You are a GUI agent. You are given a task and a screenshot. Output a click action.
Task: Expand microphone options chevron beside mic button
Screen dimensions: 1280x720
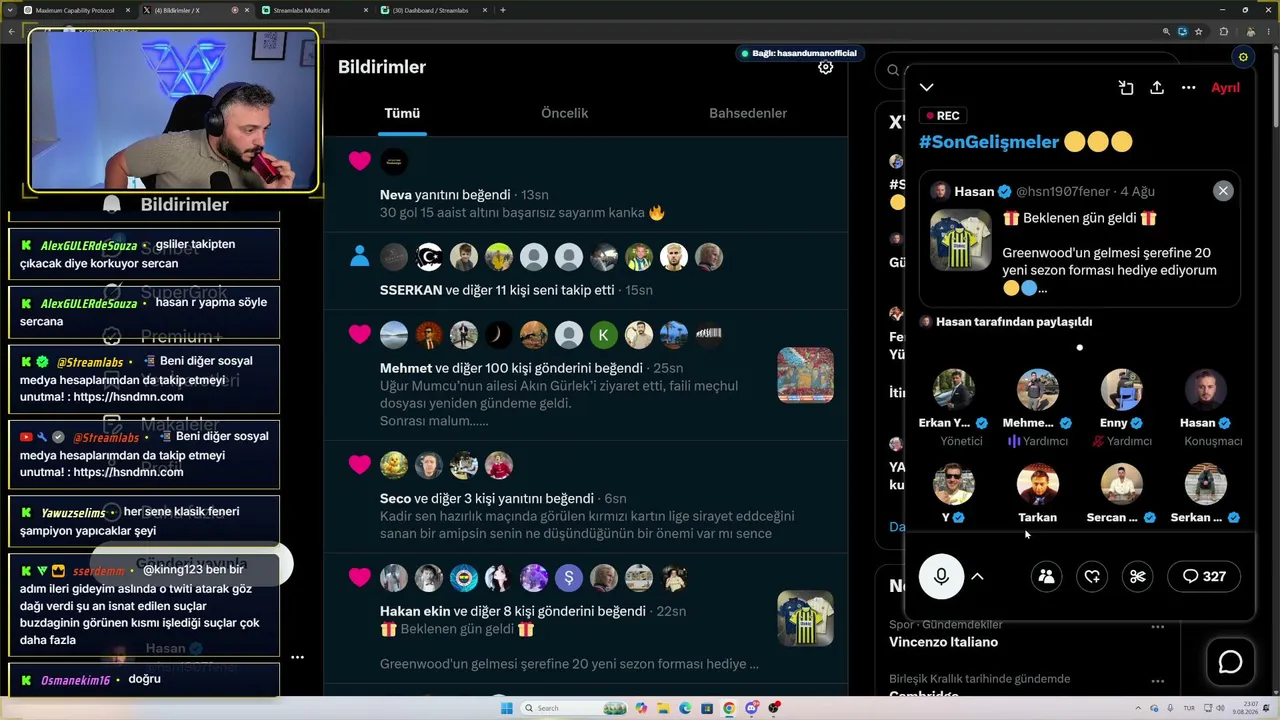978,576
